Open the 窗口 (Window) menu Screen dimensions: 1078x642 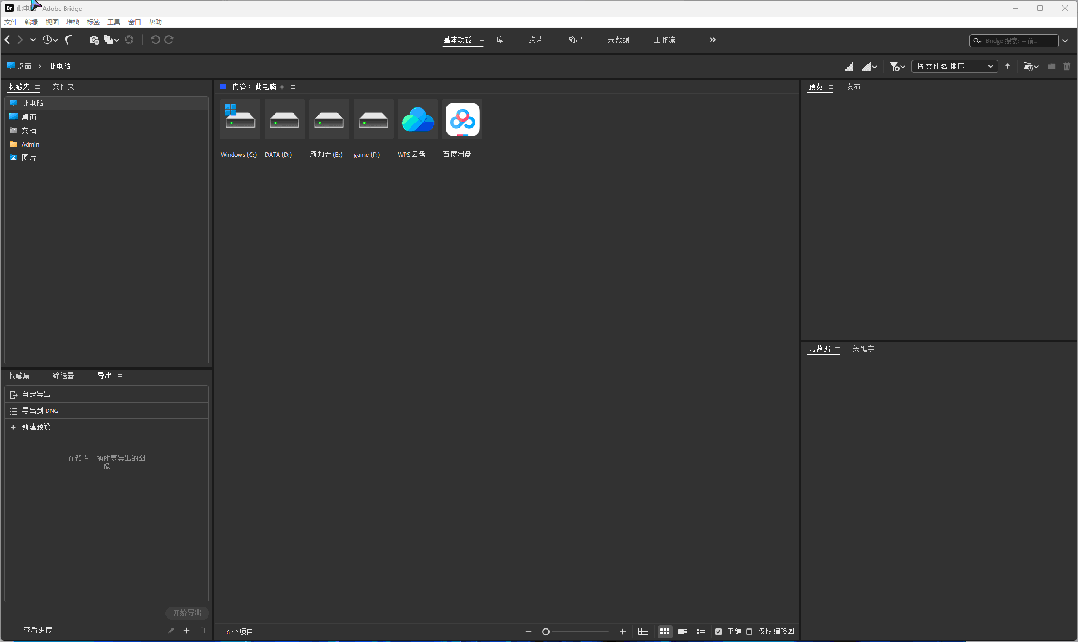pos(135,22)
